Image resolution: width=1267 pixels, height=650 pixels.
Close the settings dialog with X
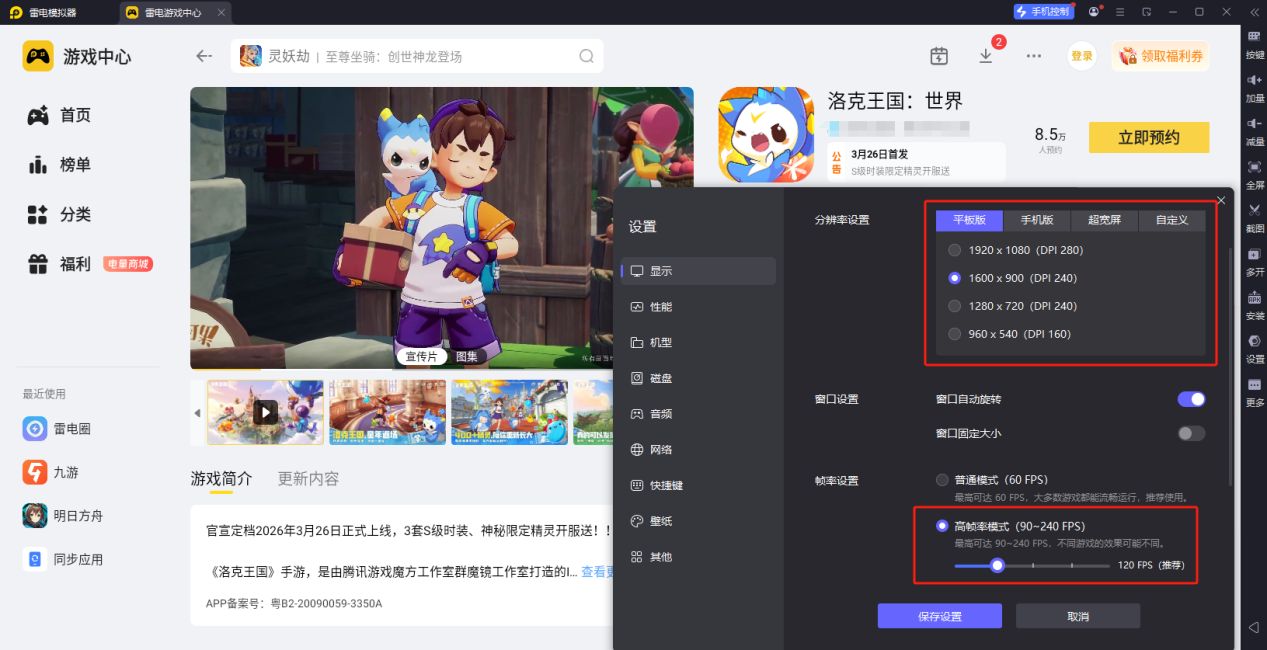click(x=1221, y=200)
